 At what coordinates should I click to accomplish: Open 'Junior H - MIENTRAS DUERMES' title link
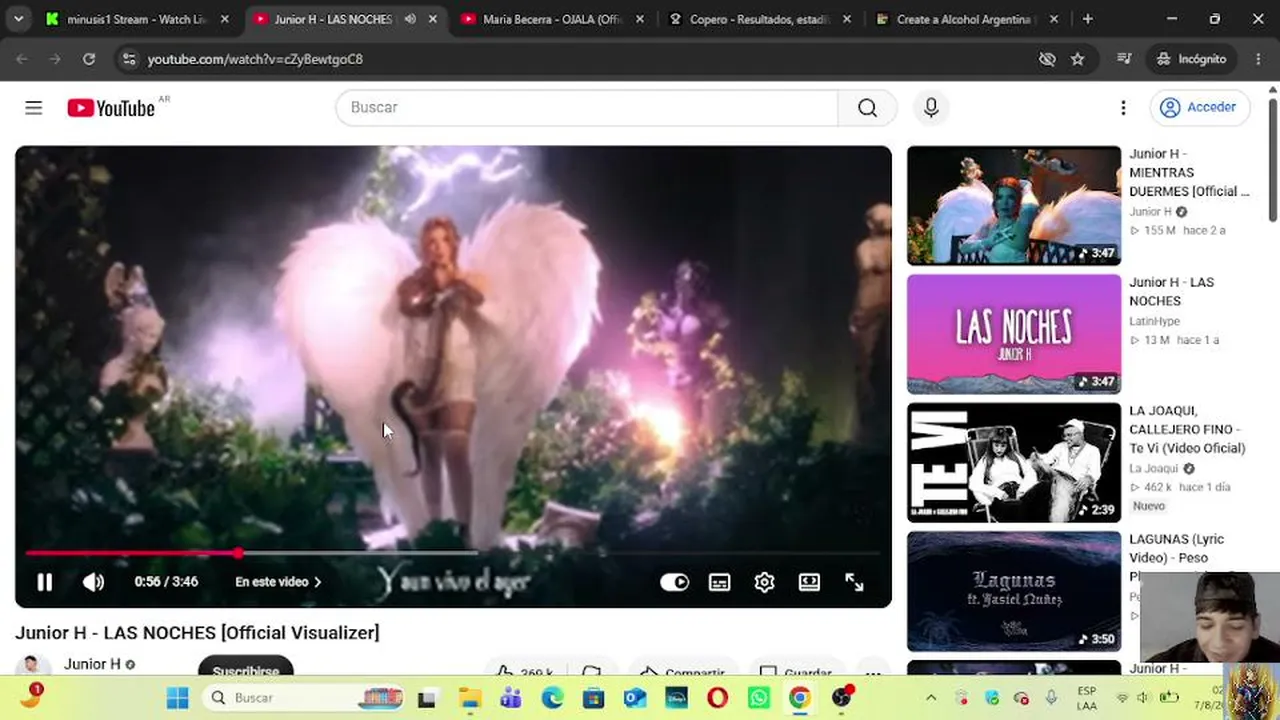1189,172
